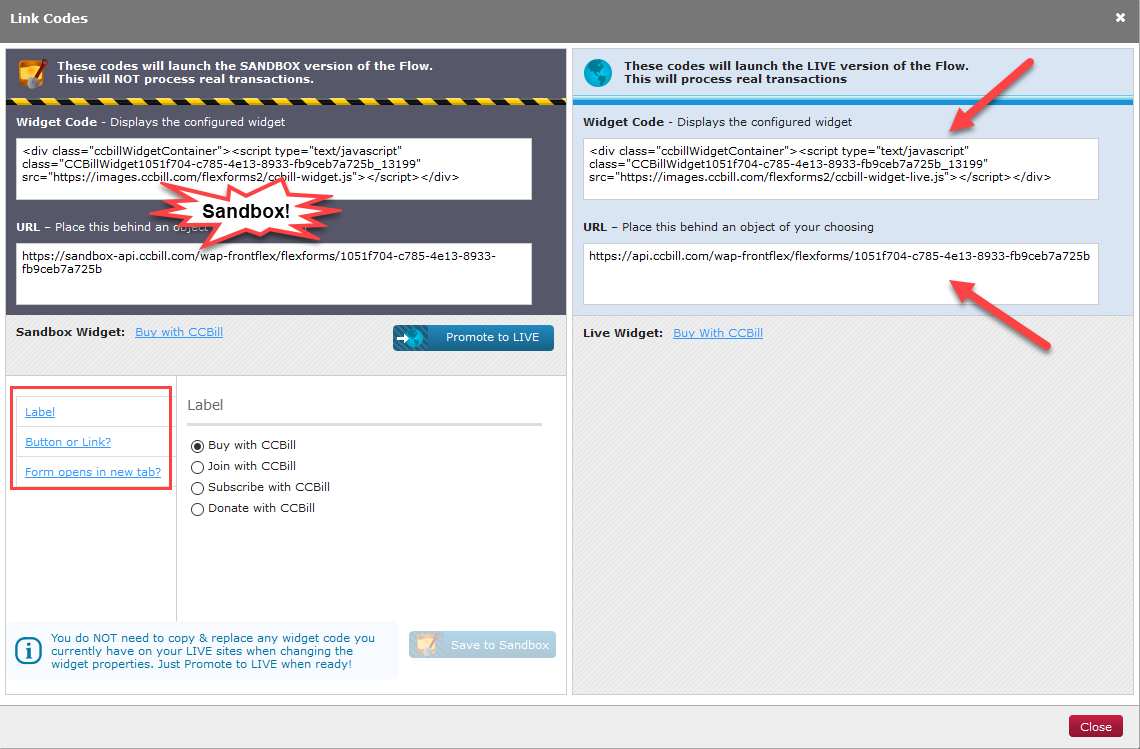
Task: Choose "Donate with CCBill" label option
Action: (197, 509)
